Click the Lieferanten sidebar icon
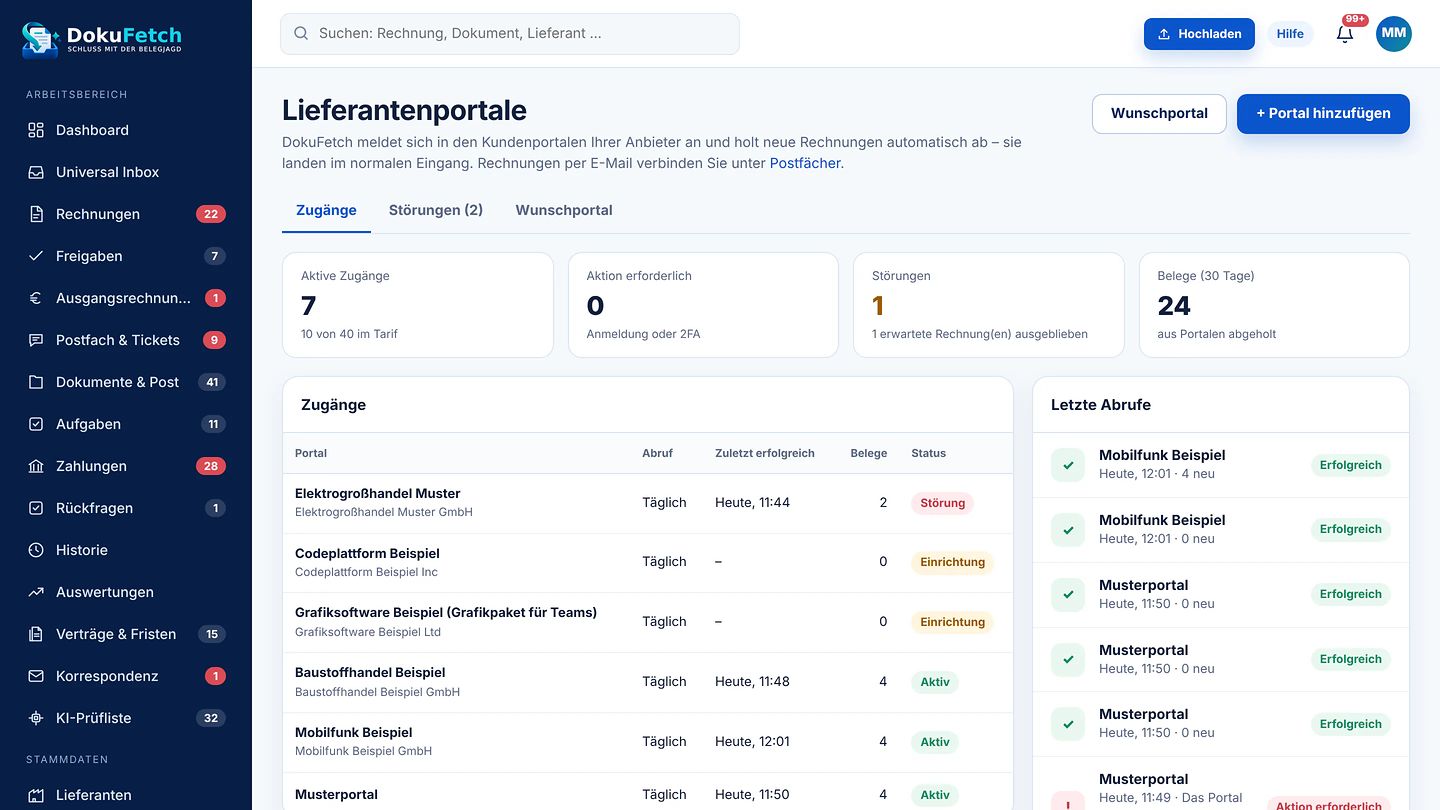 click(x=36, y=796)
